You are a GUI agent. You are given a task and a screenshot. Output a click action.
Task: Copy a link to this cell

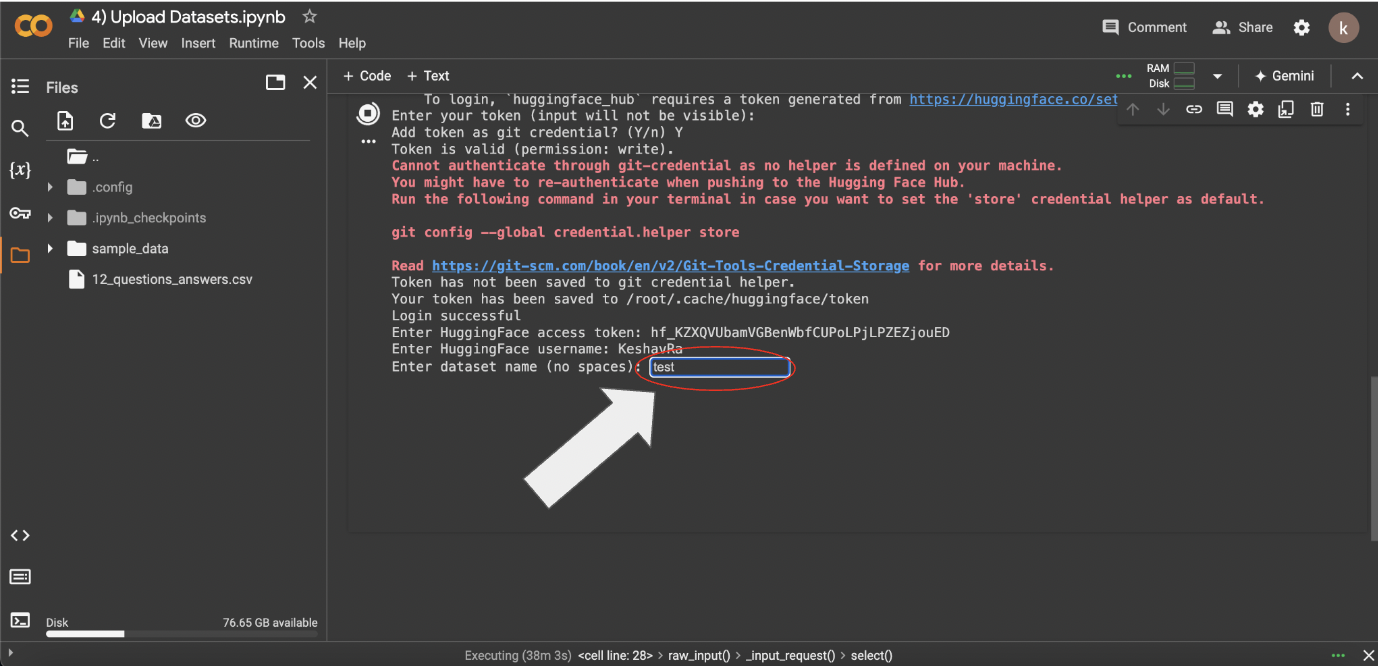1194,109
